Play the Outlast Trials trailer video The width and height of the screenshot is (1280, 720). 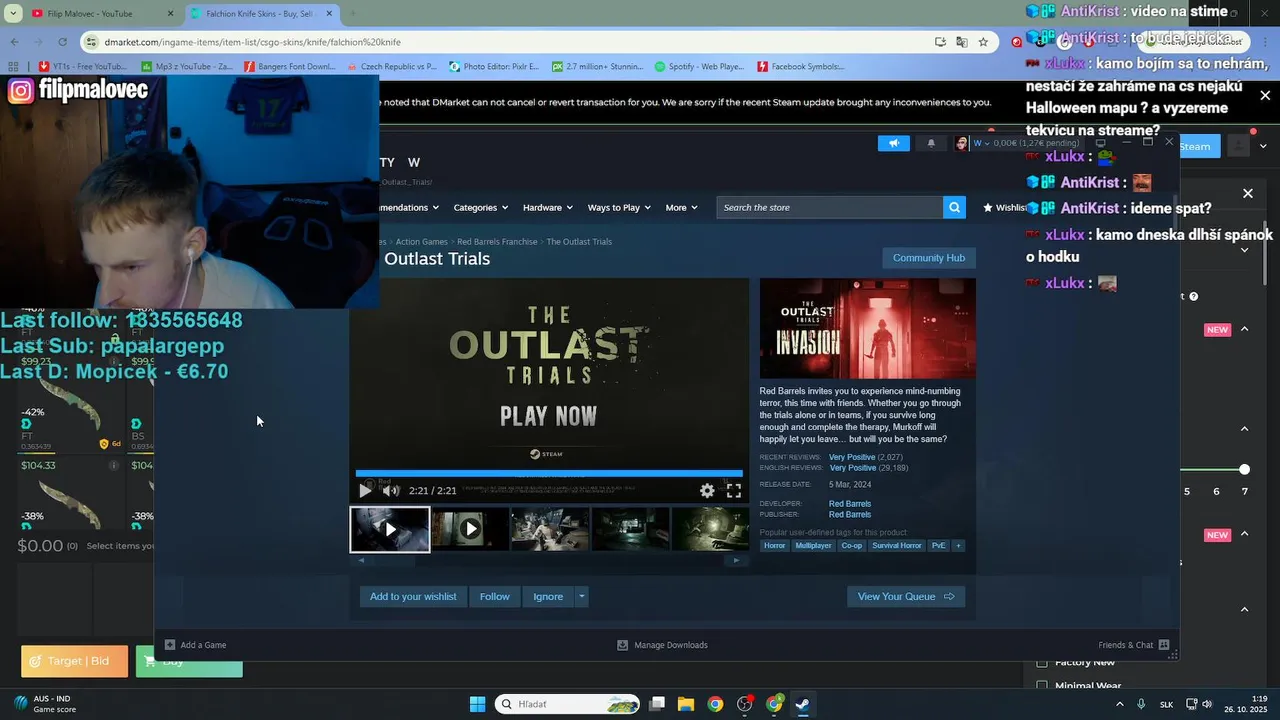tap(365, 490)
